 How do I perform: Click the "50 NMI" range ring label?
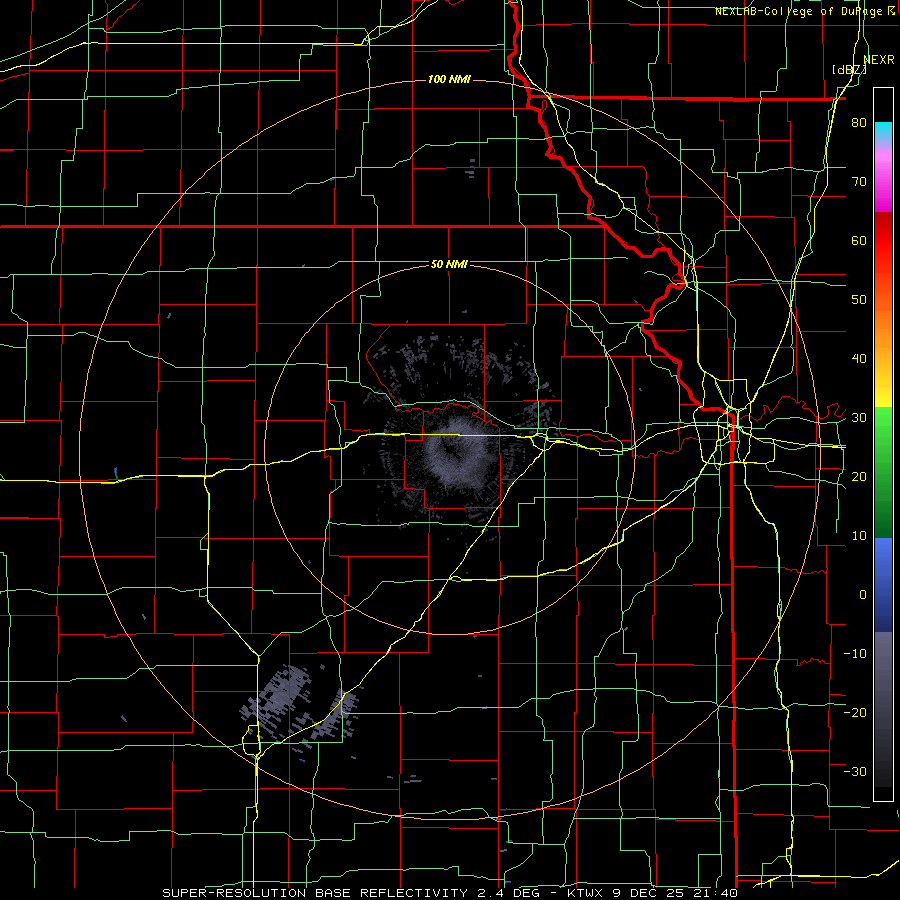click(449, 264)
